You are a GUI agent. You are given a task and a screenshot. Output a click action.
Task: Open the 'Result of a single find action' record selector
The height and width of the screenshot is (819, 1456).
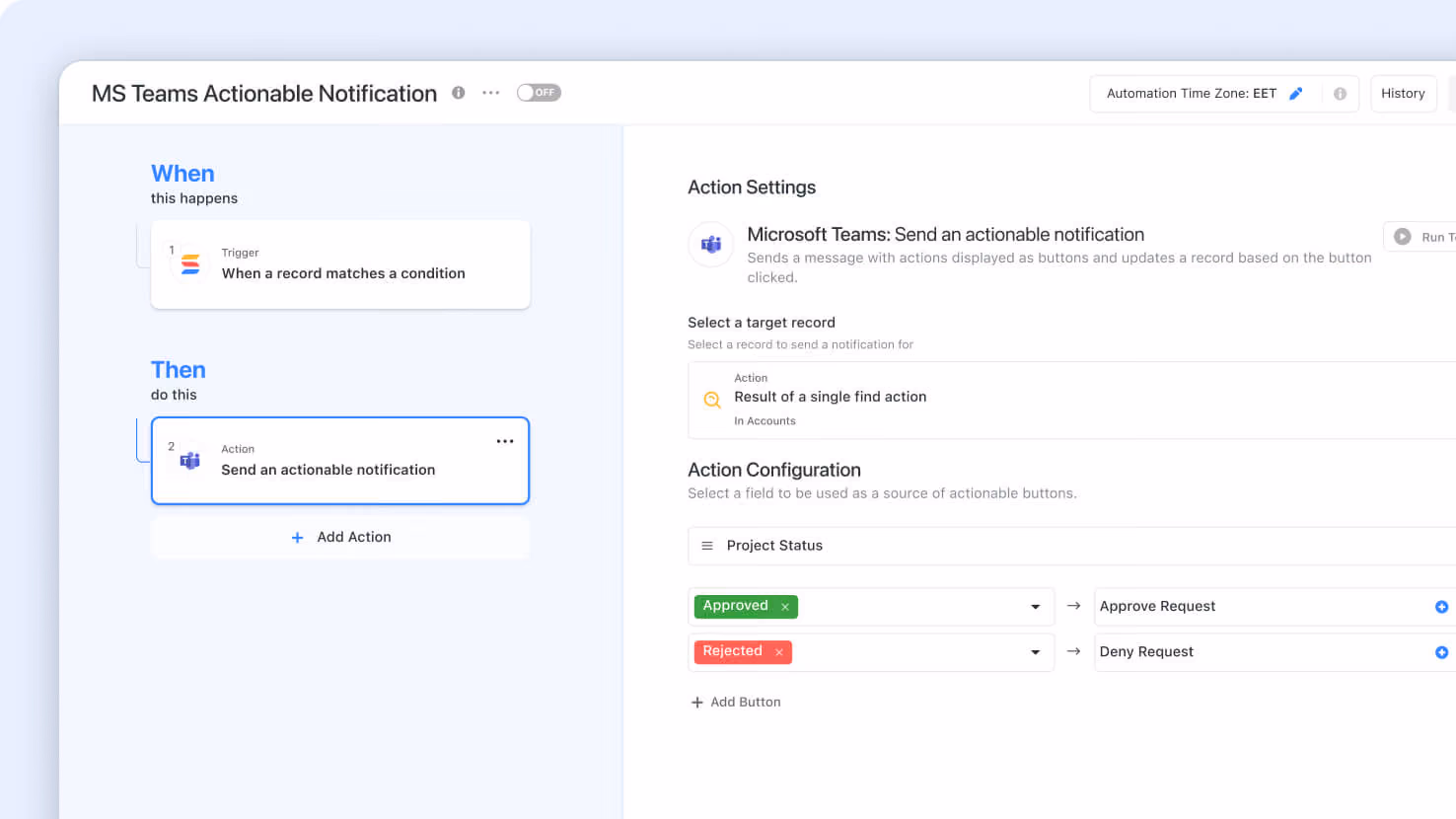point(1071,400)
